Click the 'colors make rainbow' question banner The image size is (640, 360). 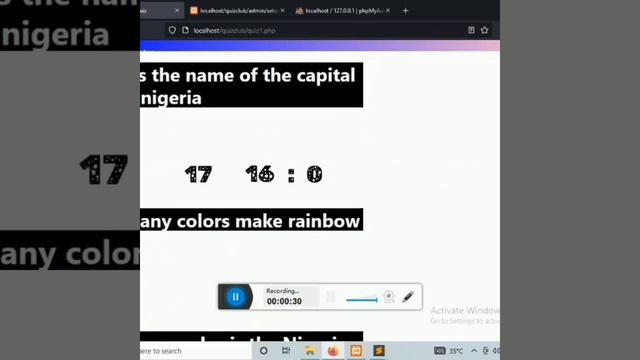251,220
